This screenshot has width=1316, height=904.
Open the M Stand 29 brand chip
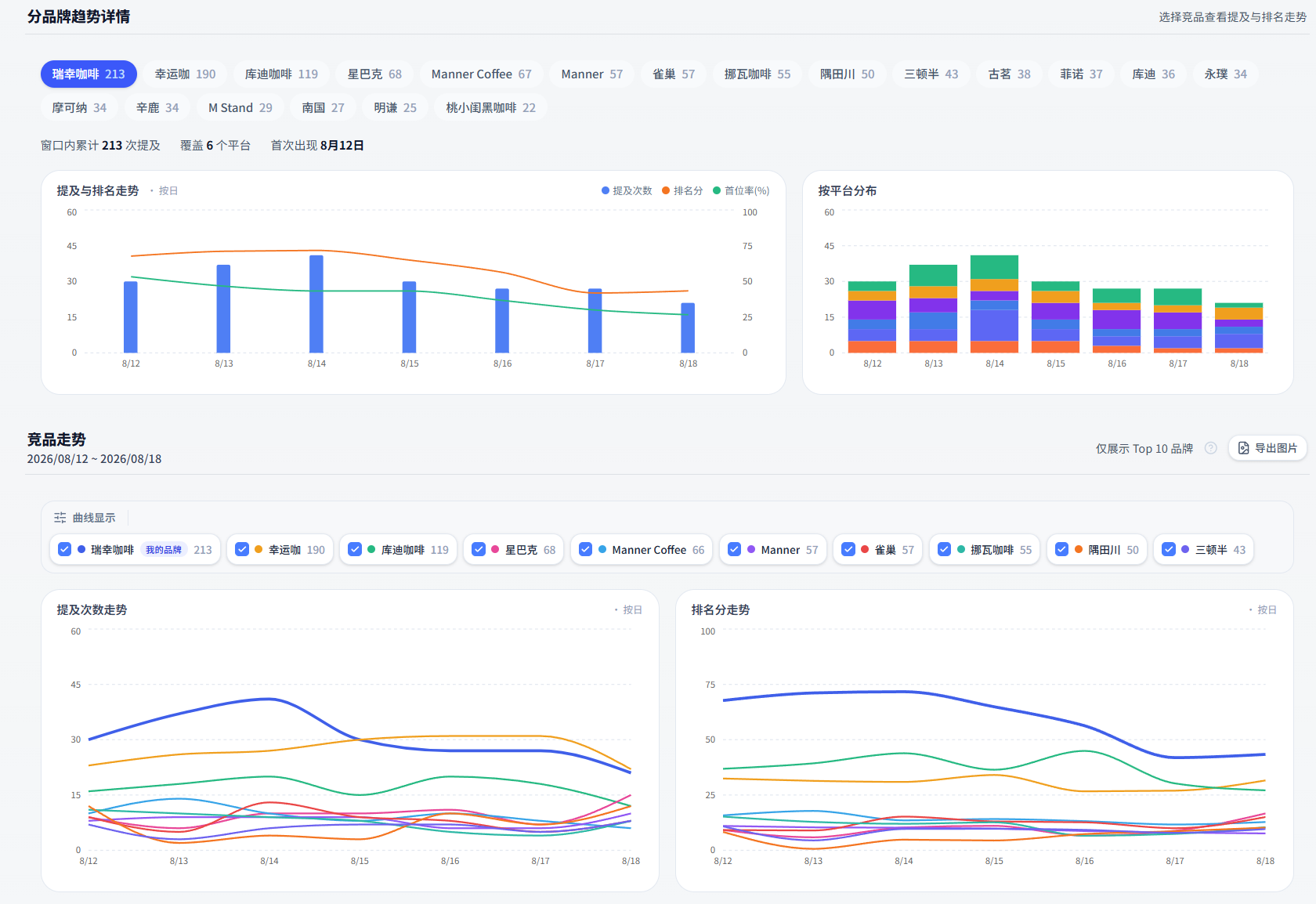240,108
